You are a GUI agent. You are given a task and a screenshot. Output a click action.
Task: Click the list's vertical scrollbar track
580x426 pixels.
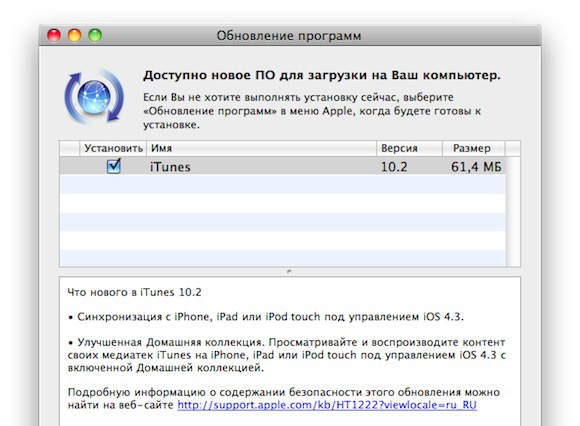513,212
